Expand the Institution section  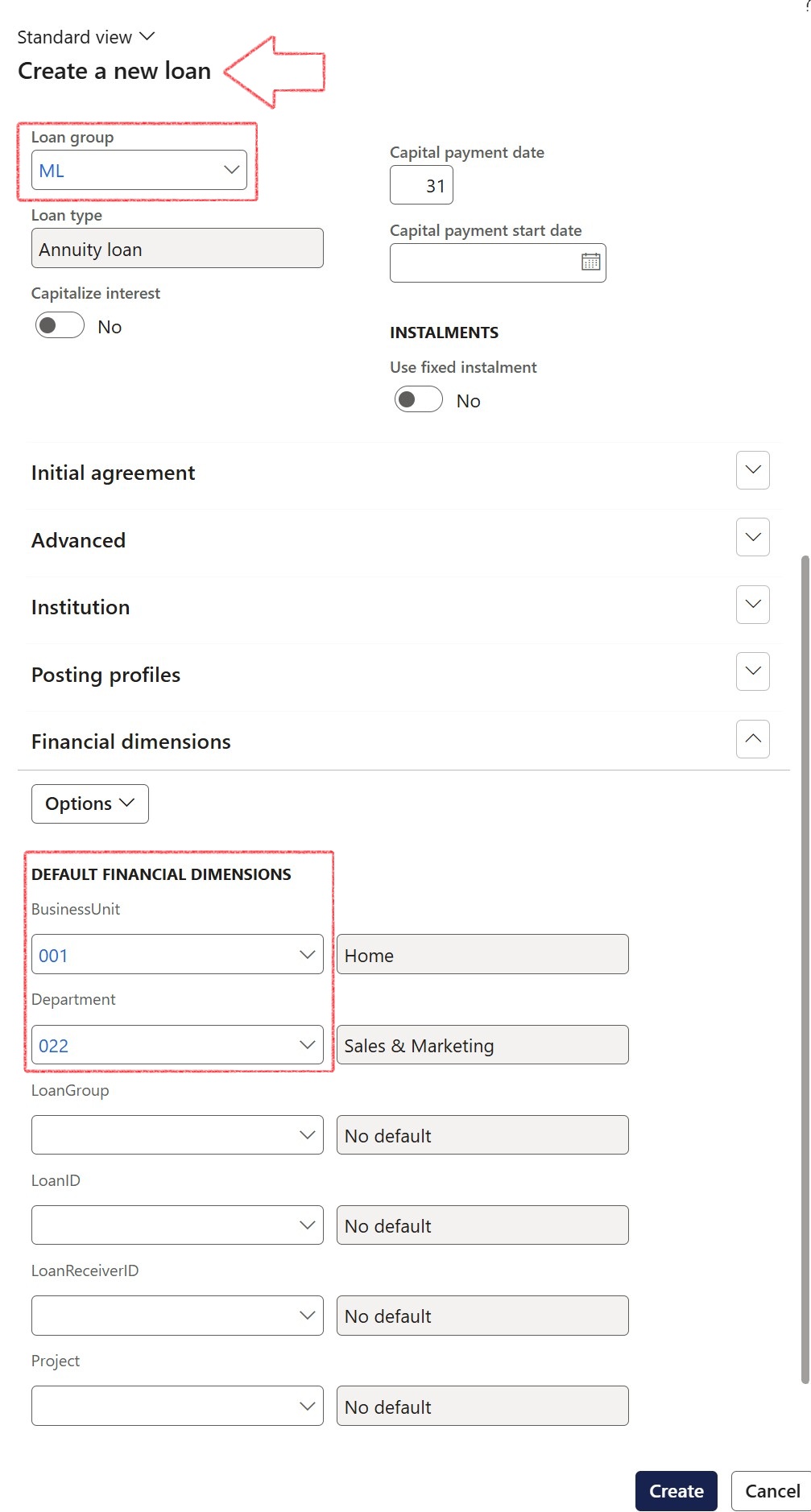[751, 604]
